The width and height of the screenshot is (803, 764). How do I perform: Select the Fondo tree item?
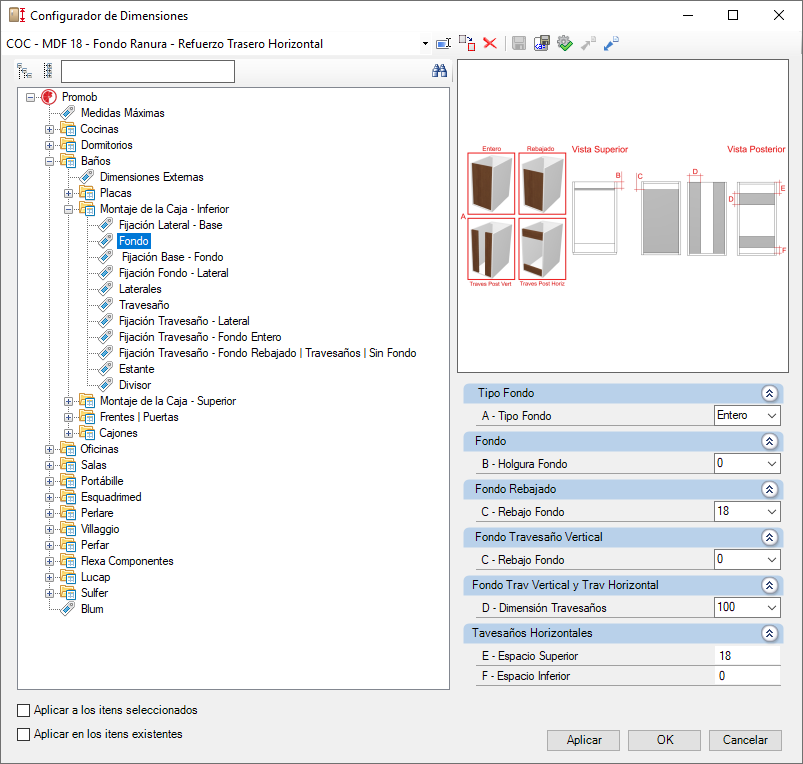point(134,241)
